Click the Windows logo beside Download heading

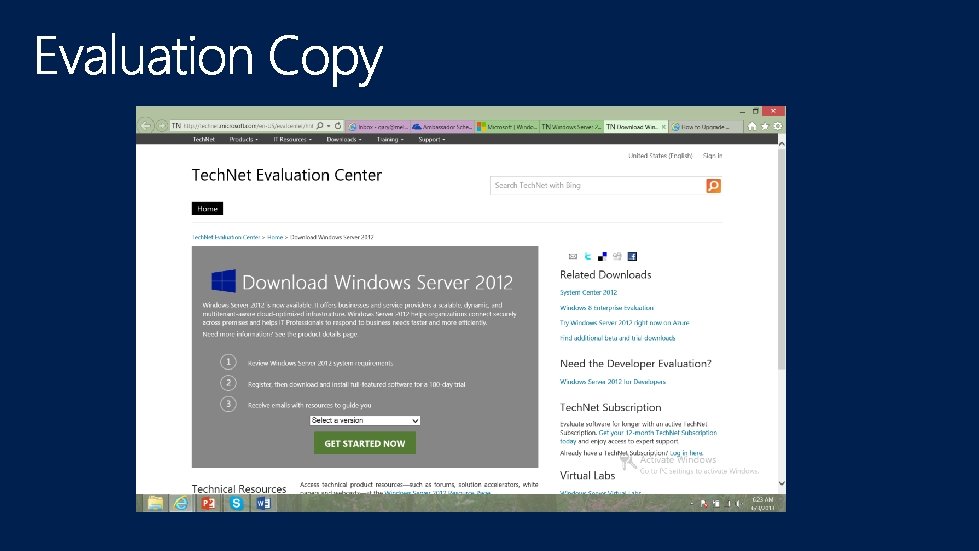tap(224, 281)
